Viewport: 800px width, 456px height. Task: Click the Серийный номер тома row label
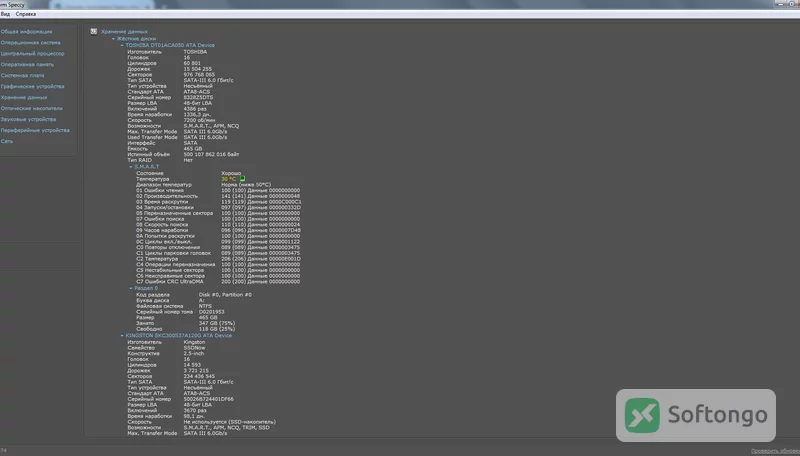(164, 312)
